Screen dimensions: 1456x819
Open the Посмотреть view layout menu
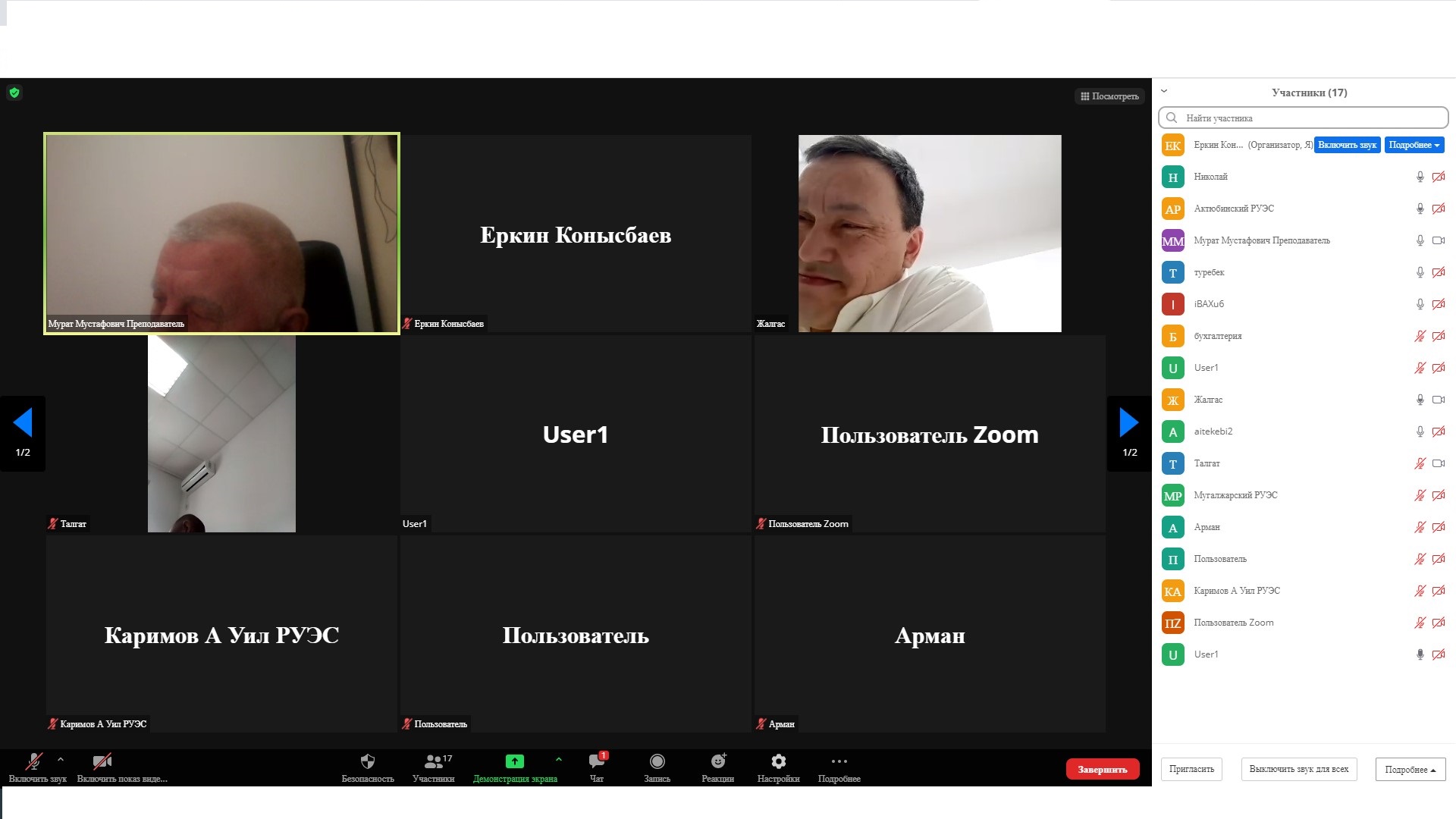(1109, 96)
